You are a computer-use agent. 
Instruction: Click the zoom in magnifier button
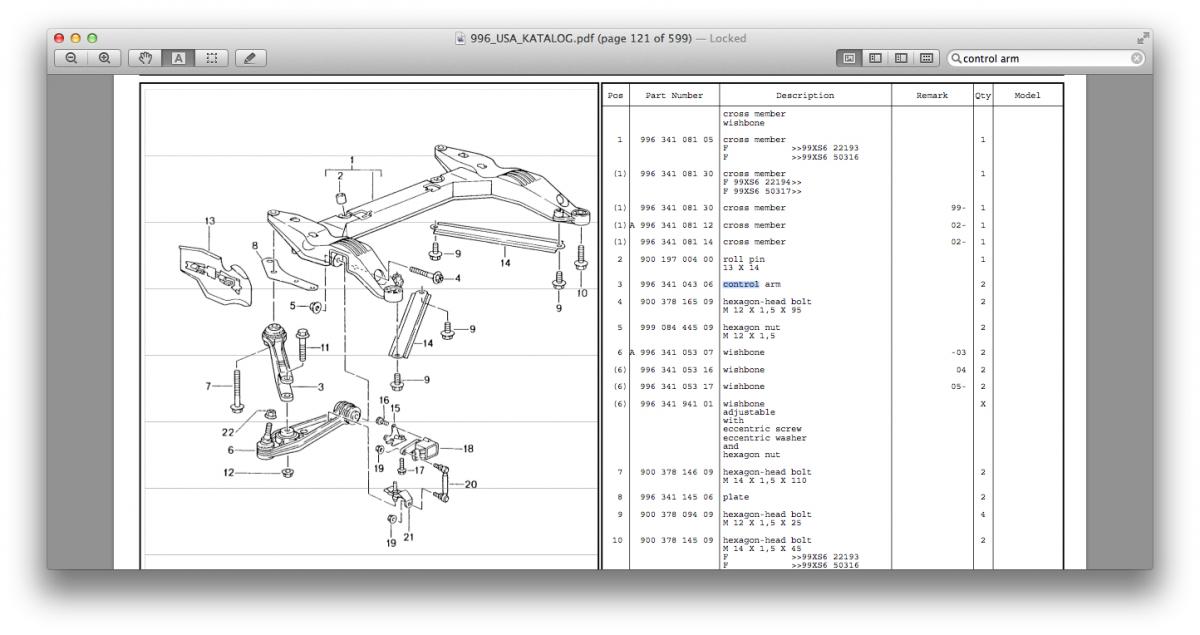click(103, 59)
